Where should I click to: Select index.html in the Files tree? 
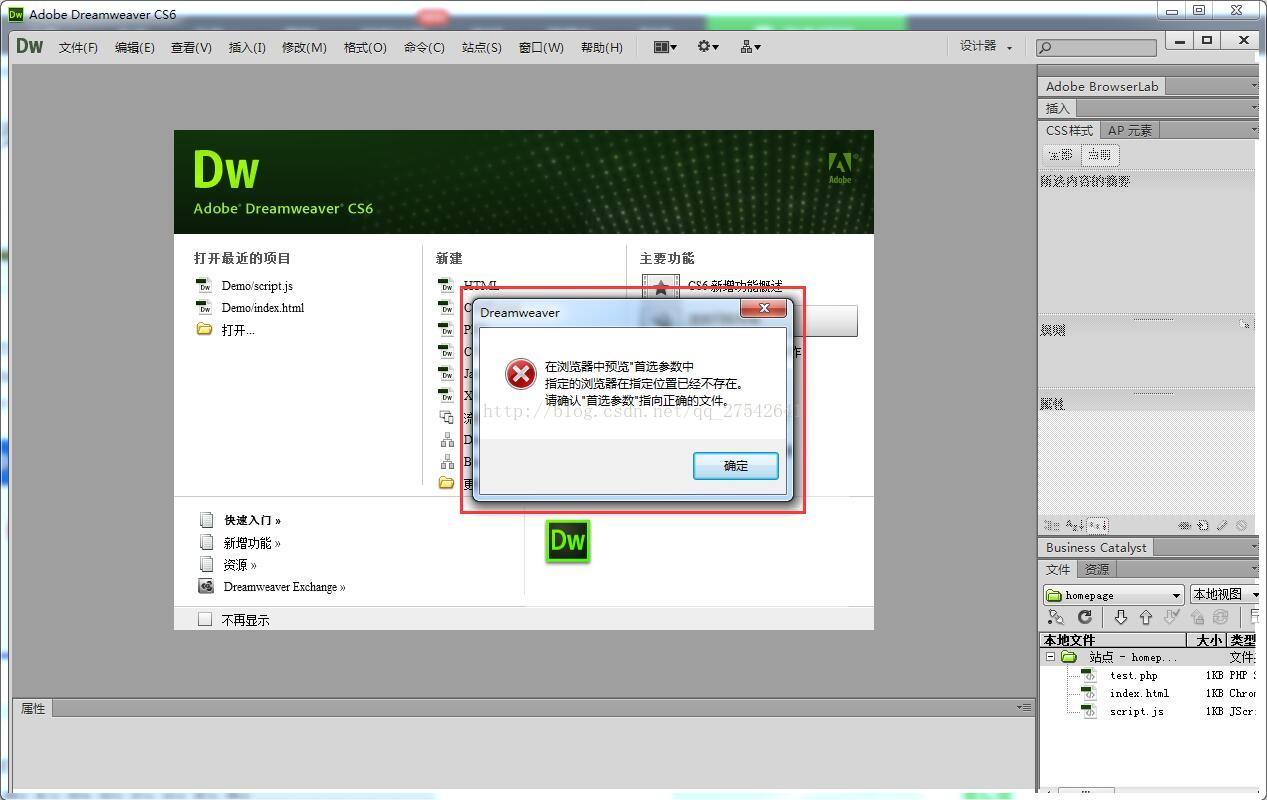pos(1139,693)
